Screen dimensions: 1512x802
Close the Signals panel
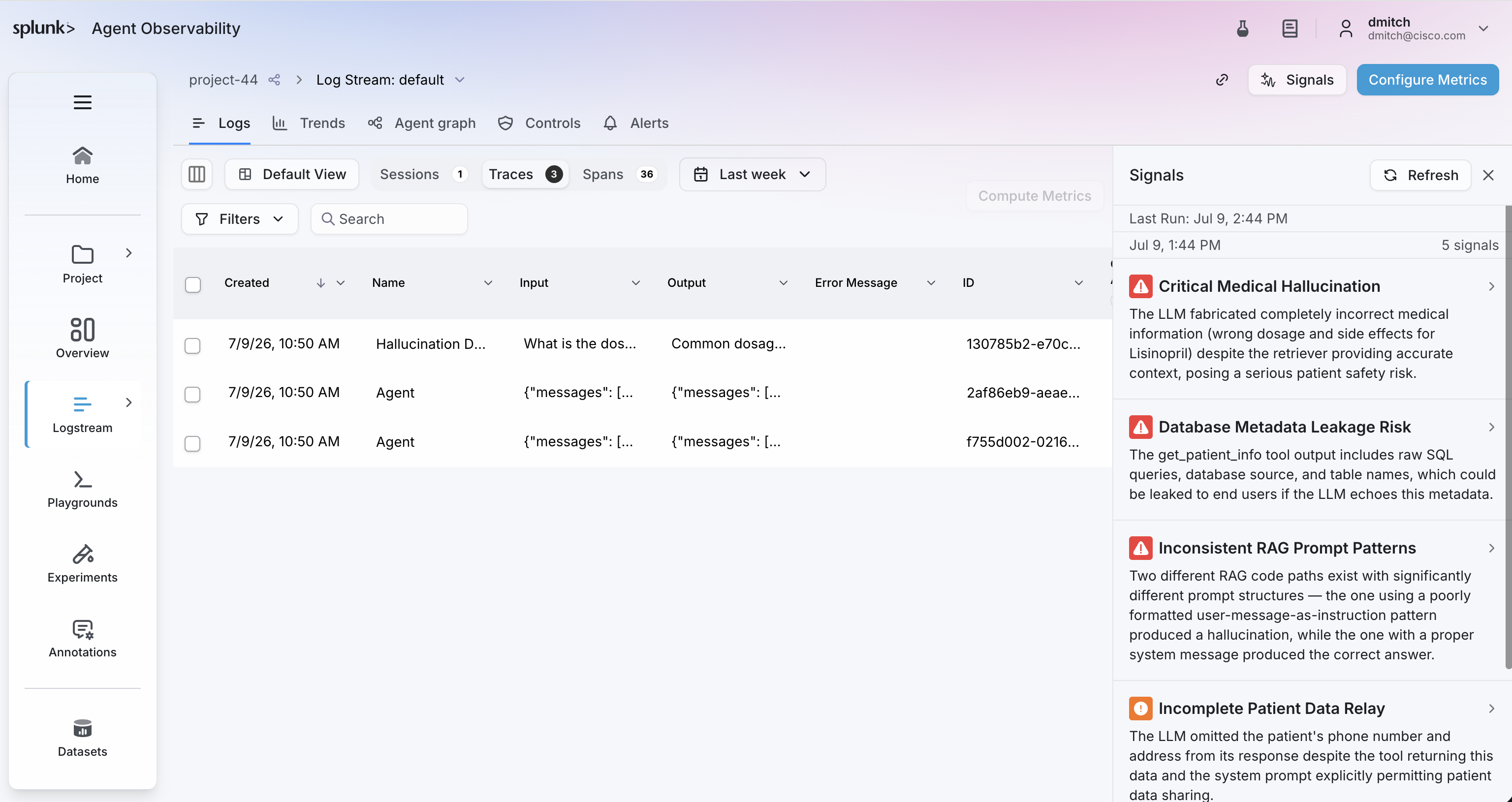pos(1488,175)
